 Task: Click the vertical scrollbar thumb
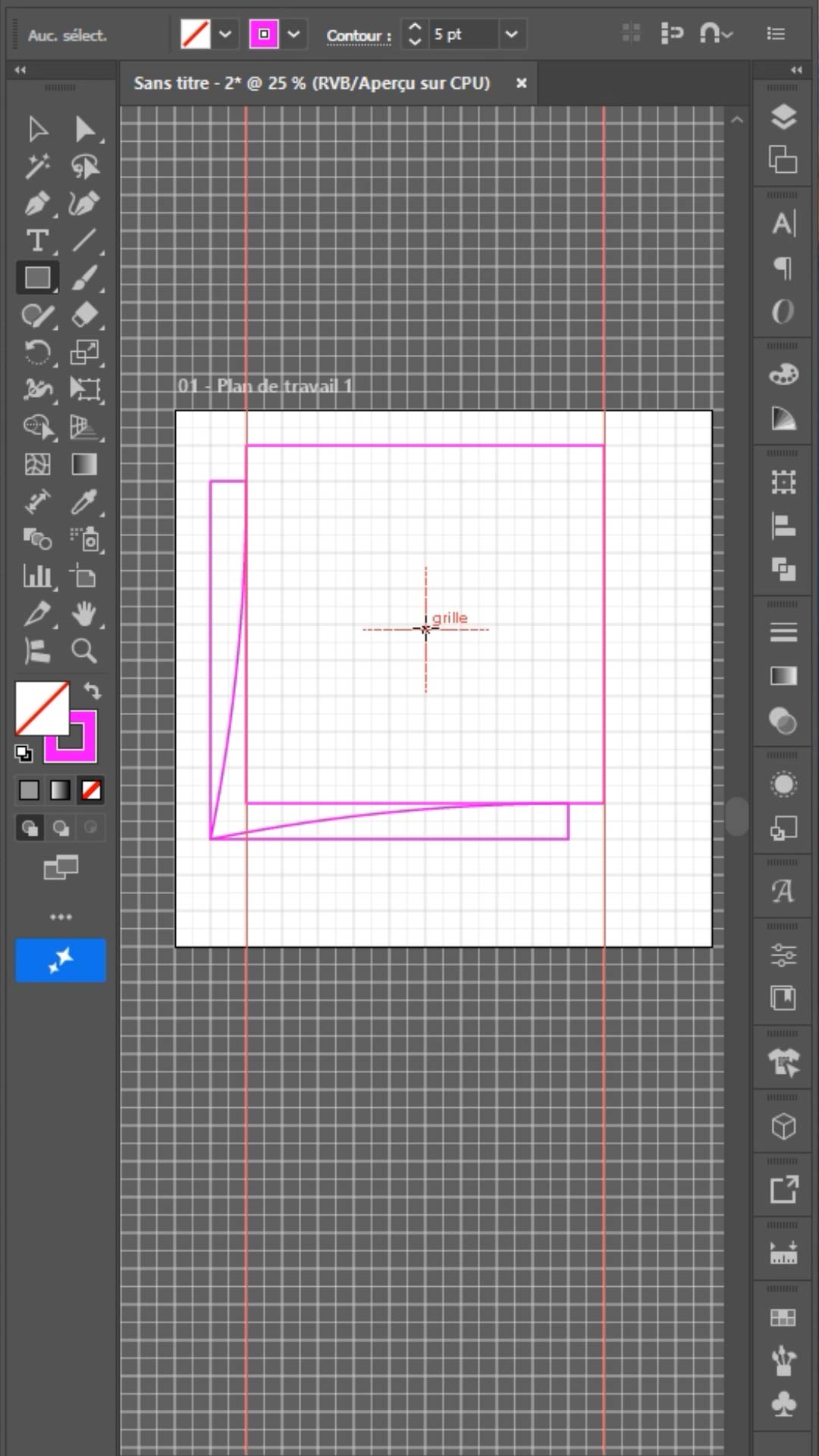736,816
